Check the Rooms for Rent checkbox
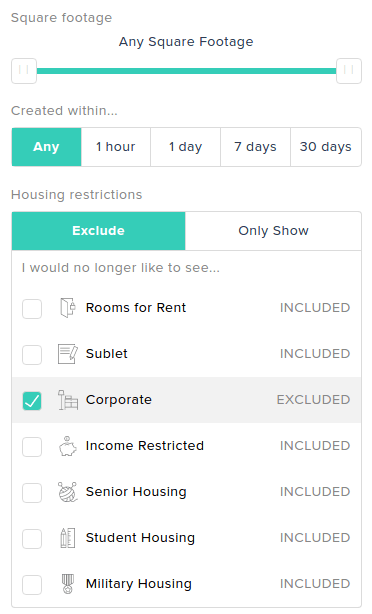Screen dimensions: 372x614 [32, 309]
